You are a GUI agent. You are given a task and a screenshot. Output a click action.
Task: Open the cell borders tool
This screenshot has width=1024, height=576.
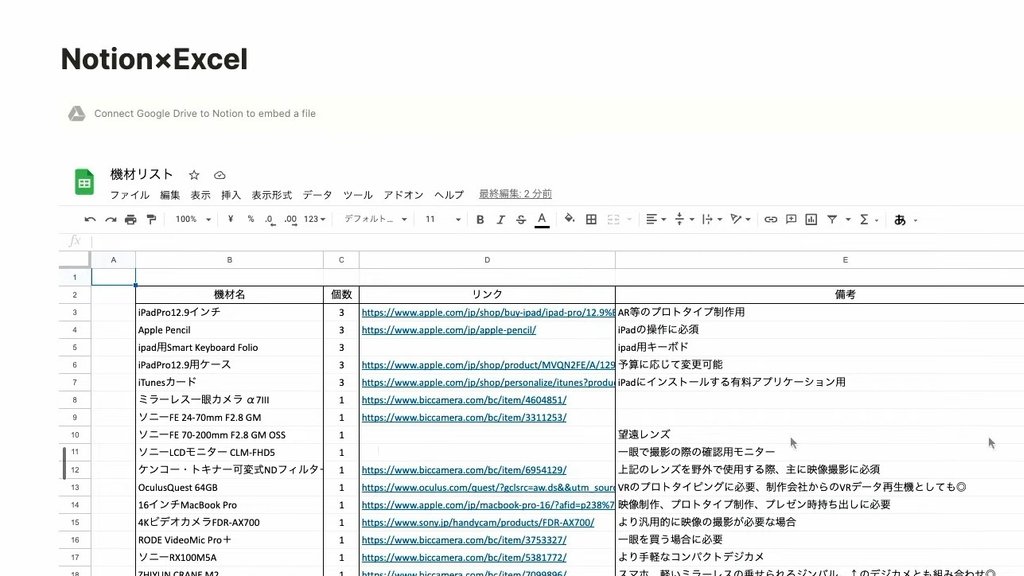[x=591, y=219]
